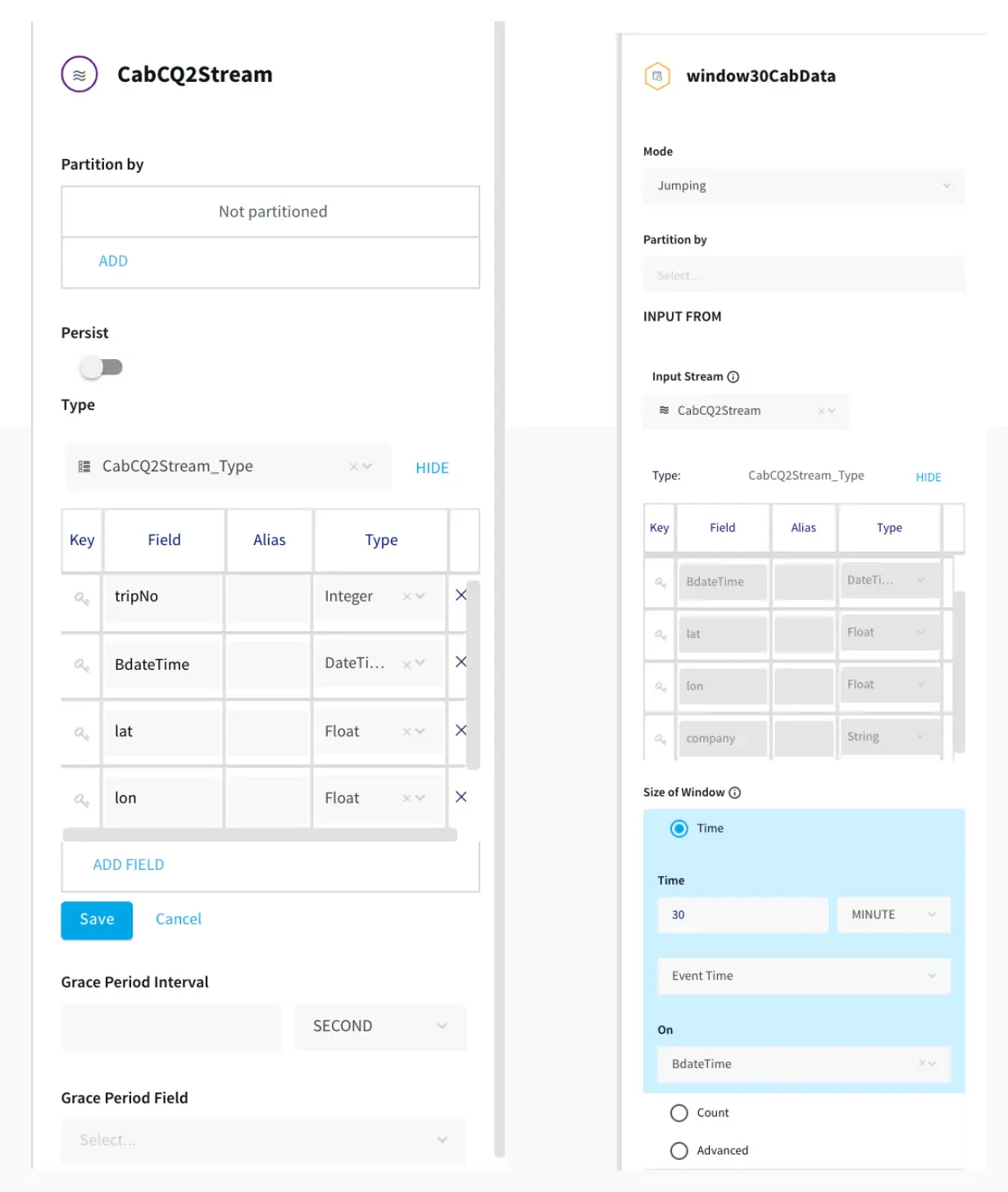Click Input Stream info icon

click(x=733, y=377)
